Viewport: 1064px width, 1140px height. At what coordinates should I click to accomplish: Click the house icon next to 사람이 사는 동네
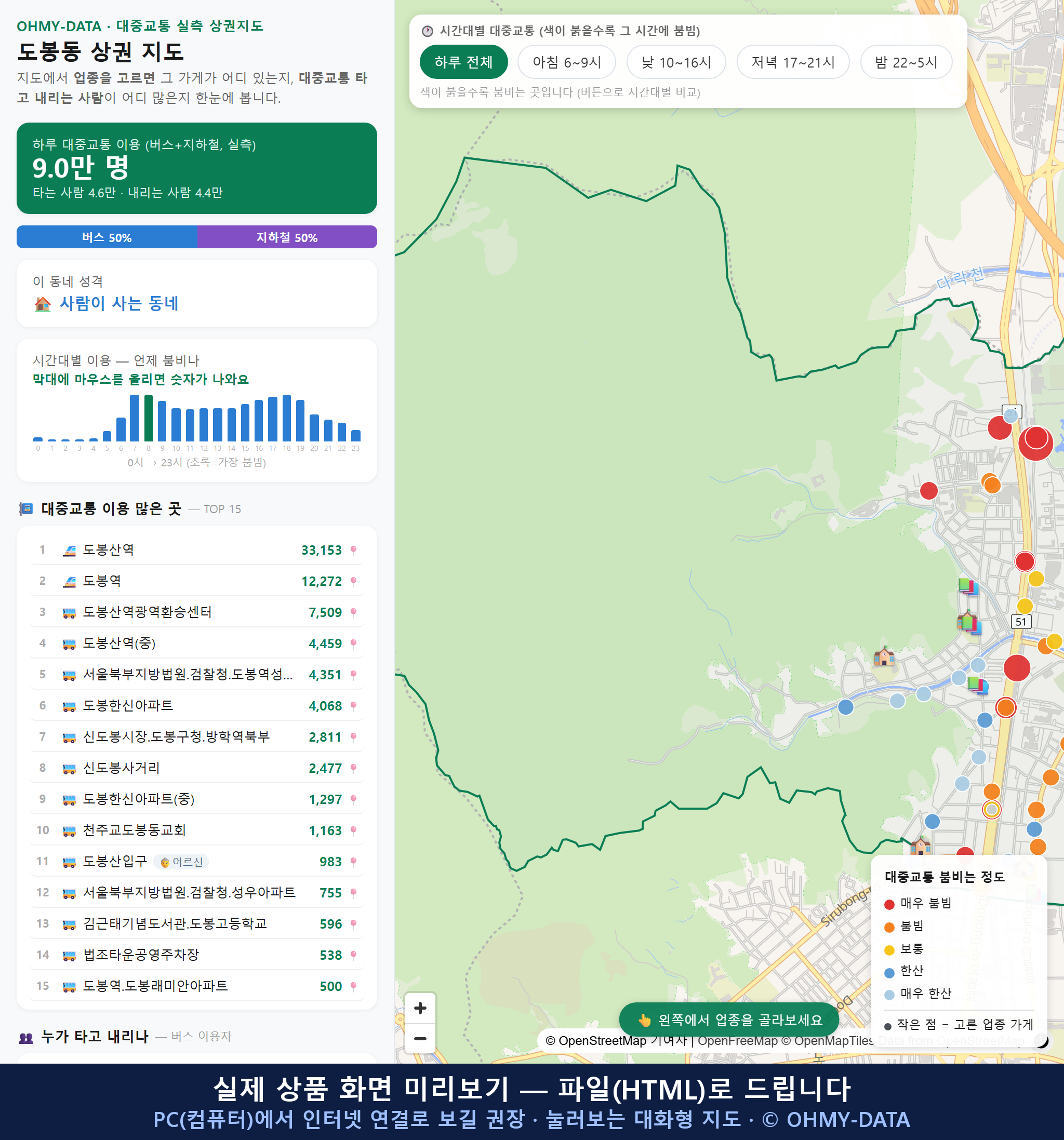pyautogui.click(x=43, y=303)
